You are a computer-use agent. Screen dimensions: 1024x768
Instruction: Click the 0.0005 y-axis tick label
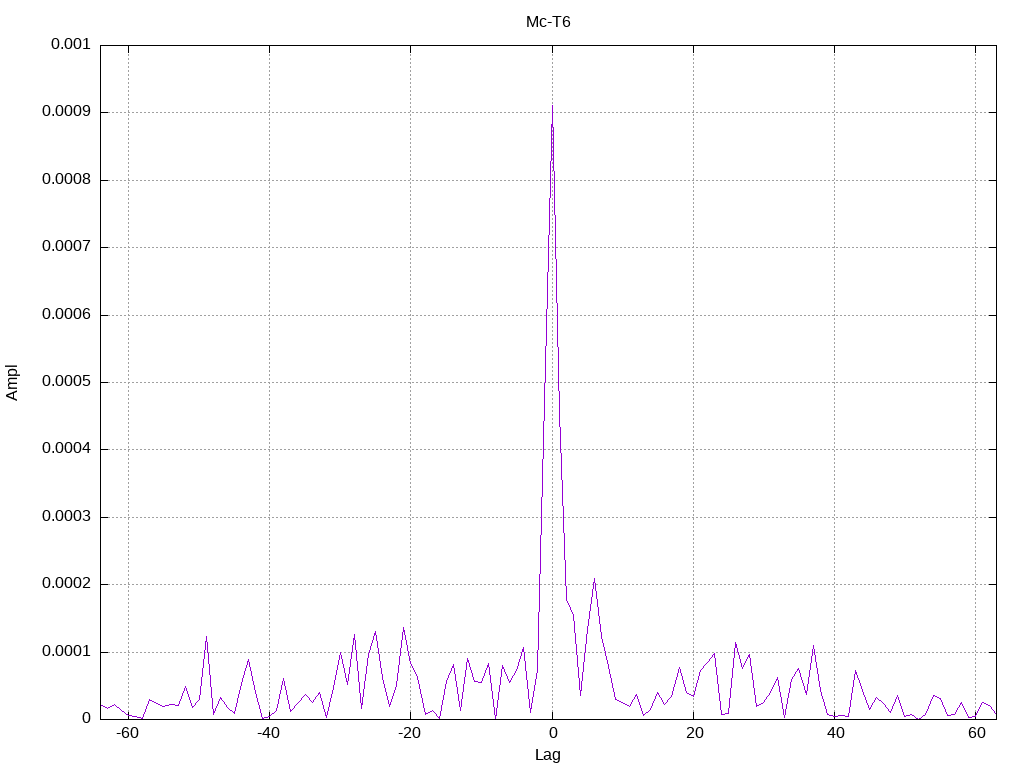(x=66, y=382)
